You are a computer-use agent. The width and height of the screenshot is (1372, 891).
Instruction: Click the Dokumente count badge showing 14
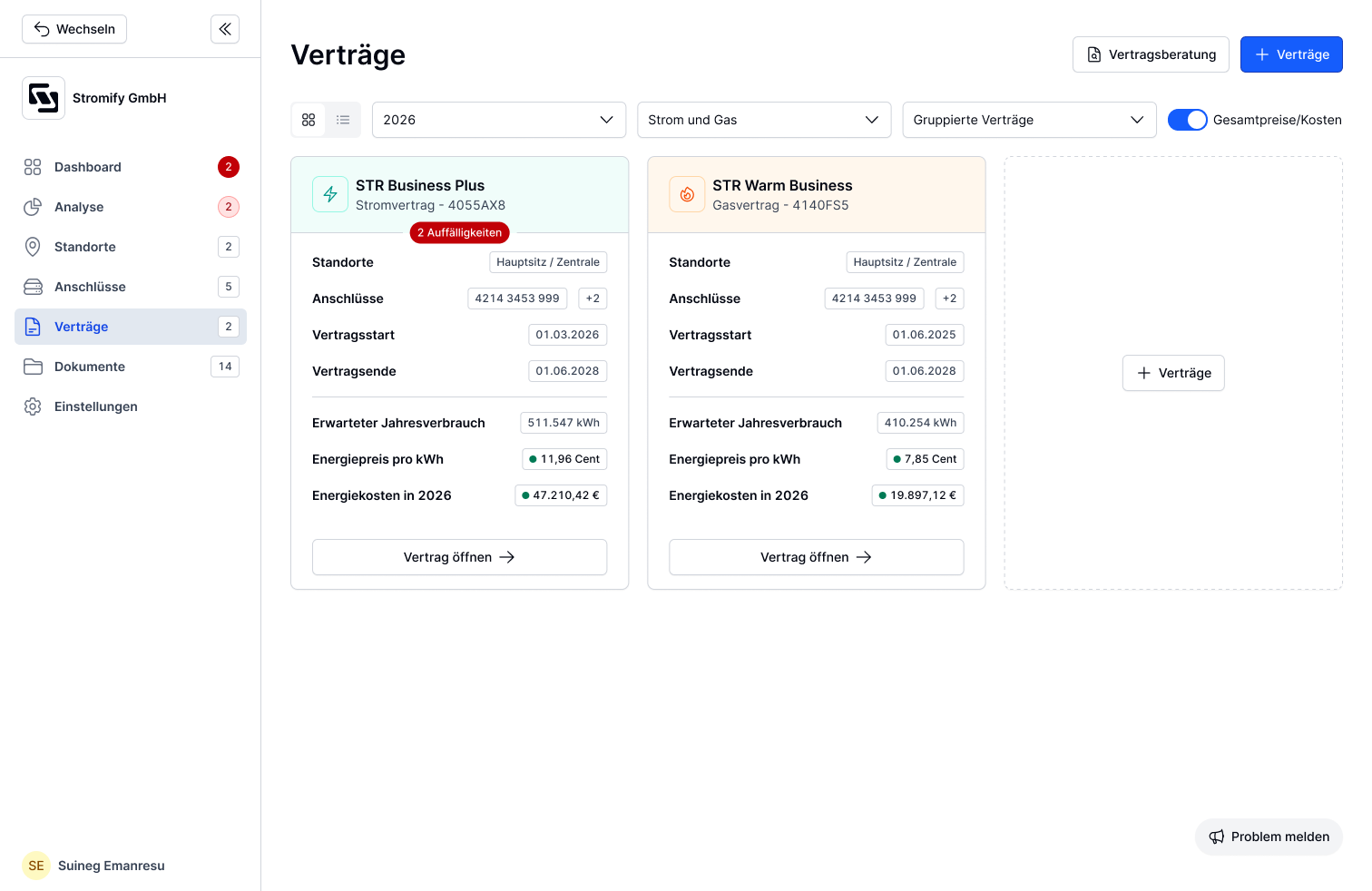coord(225,367)
